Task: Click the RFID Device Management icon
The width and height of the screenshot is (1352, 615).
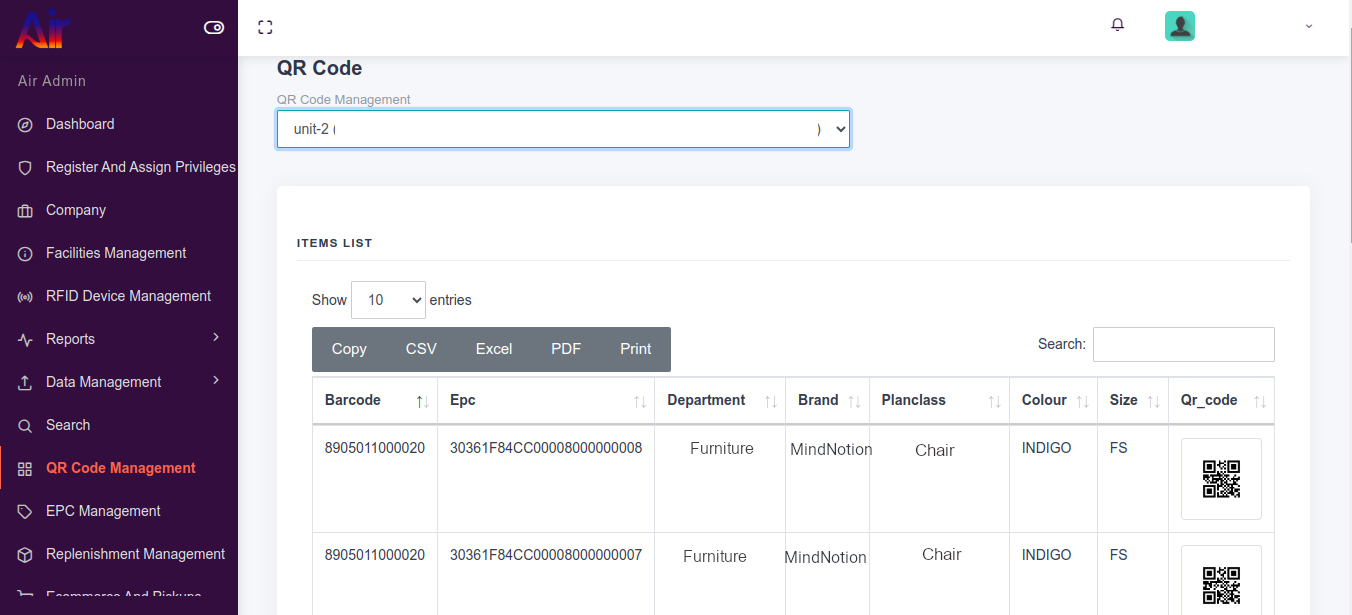Action: (26, 297)
